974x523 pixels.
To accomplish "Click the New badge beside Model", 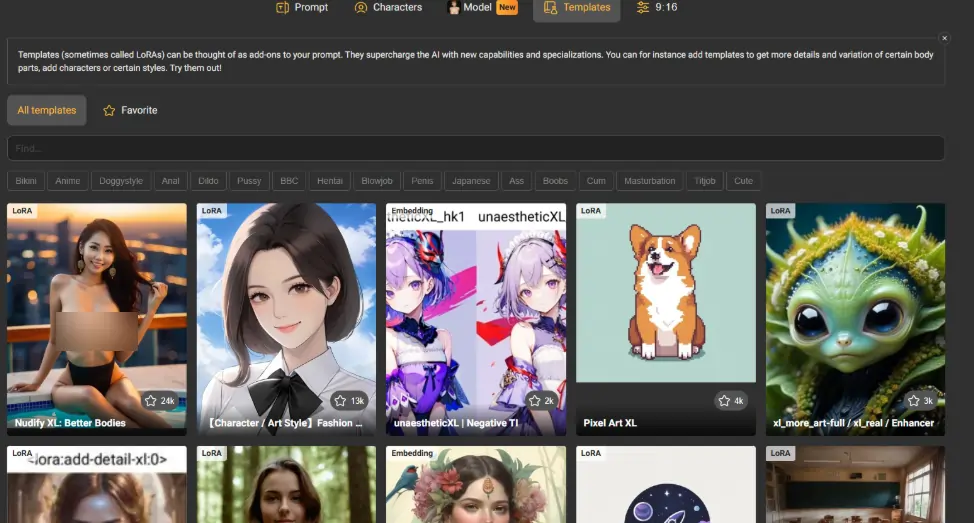I will click(507, 7).
